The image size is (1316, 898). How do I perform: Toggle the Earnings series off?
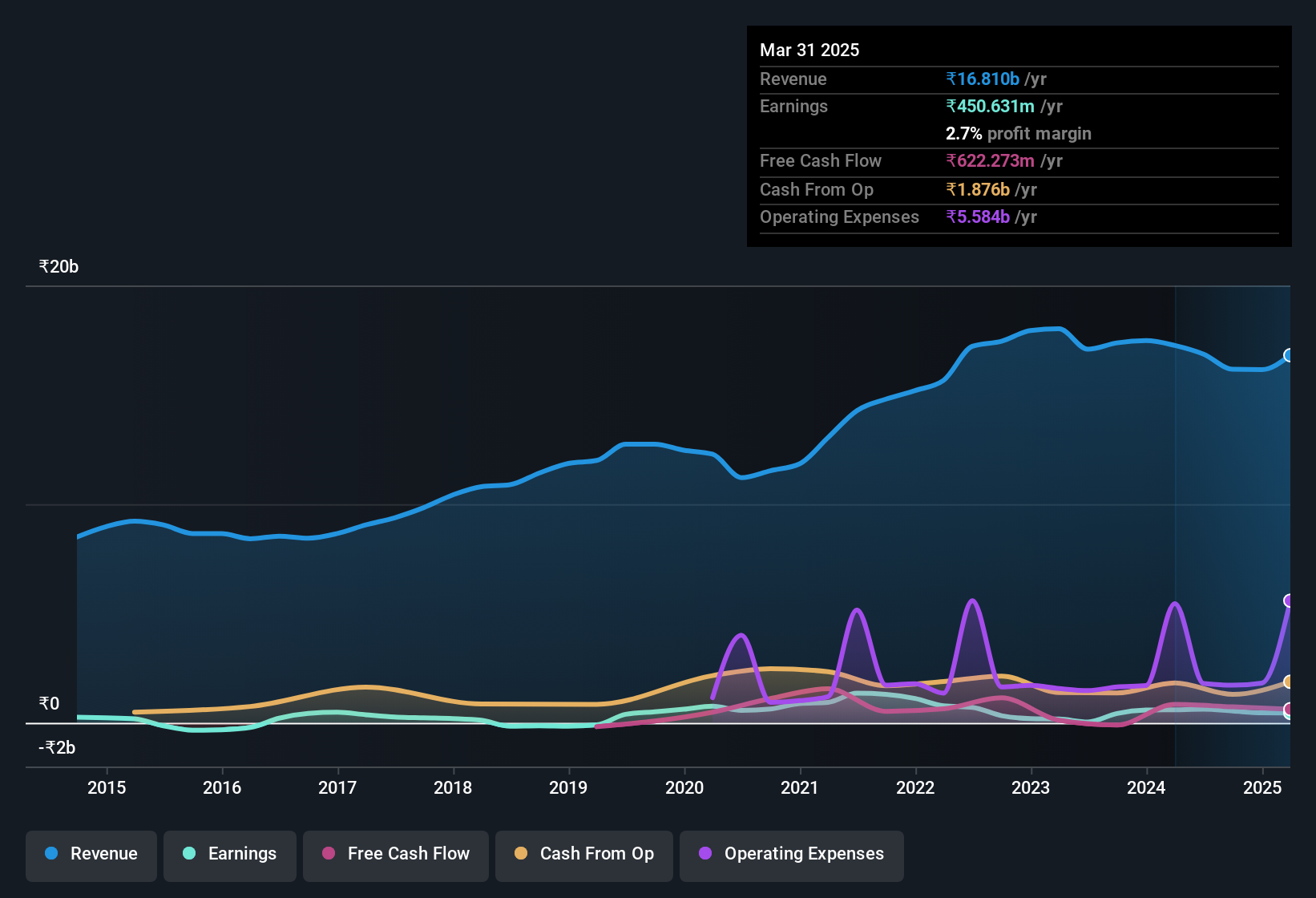point(230,855)
